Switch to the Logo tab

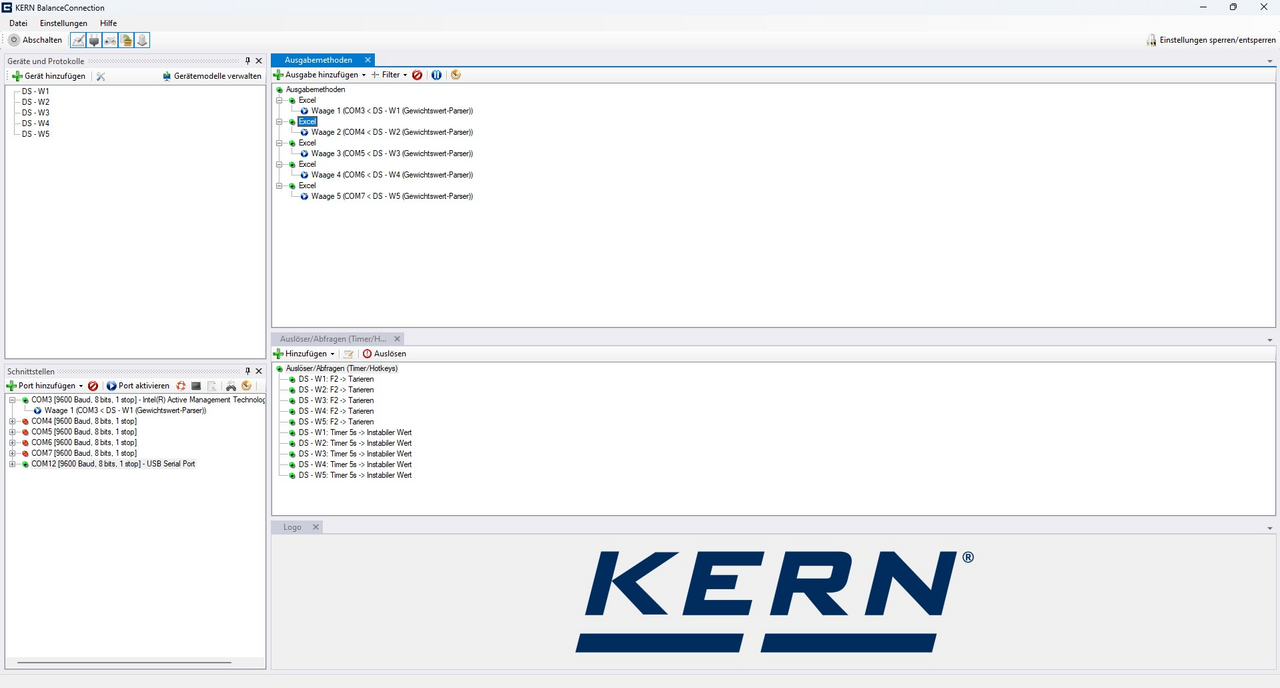(292, 527)
